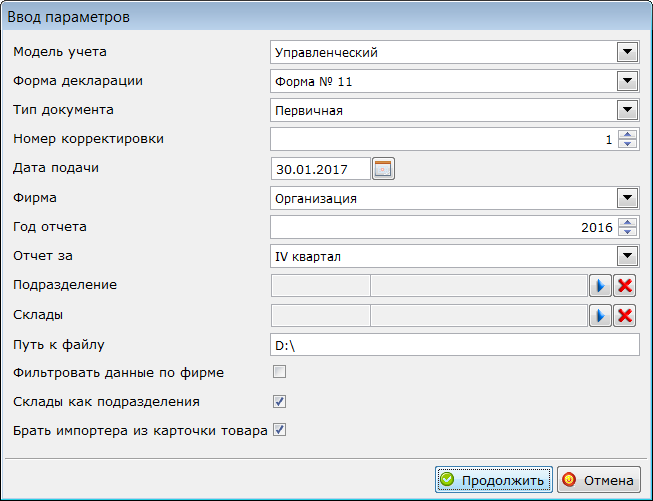
Task: Open the calendar picker for Дата подачи
Action: click(383, 169)
